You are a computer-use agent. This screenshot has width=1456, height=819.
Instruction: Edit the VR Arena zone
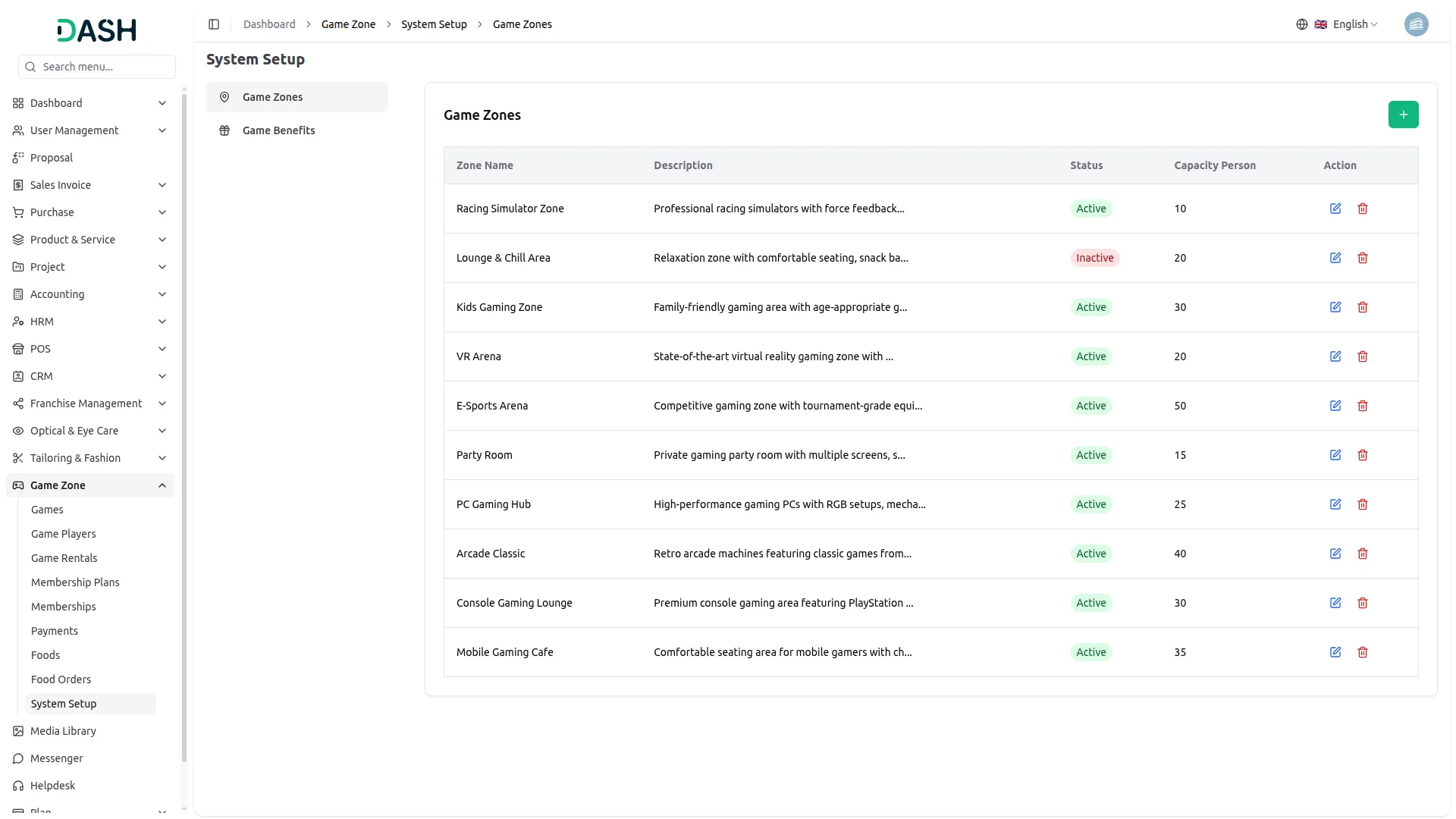click(x=1335, y=356)
